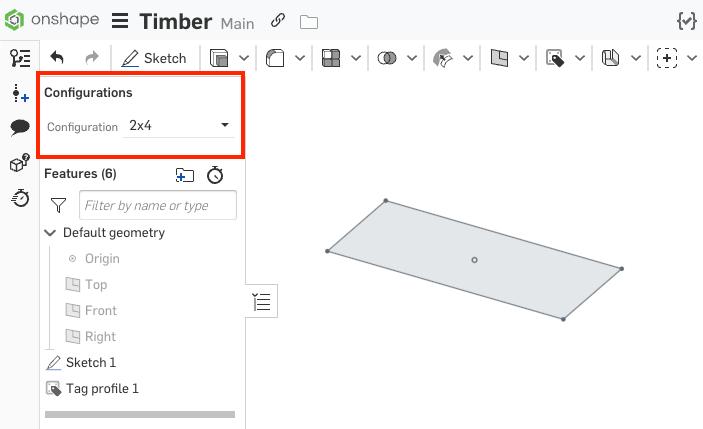703x429 pixels.
Task: Click the Sketch button
Action: coord(154,58)
